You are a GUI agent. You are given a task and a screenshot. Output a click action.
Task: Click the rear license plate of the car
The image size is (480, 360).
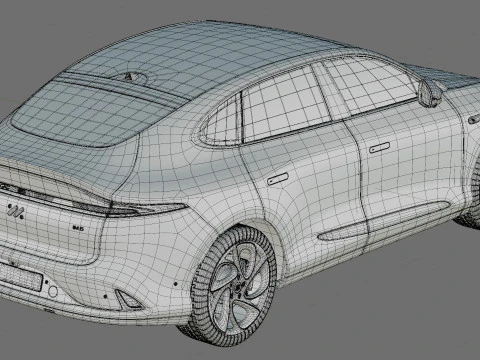point(20,277)
